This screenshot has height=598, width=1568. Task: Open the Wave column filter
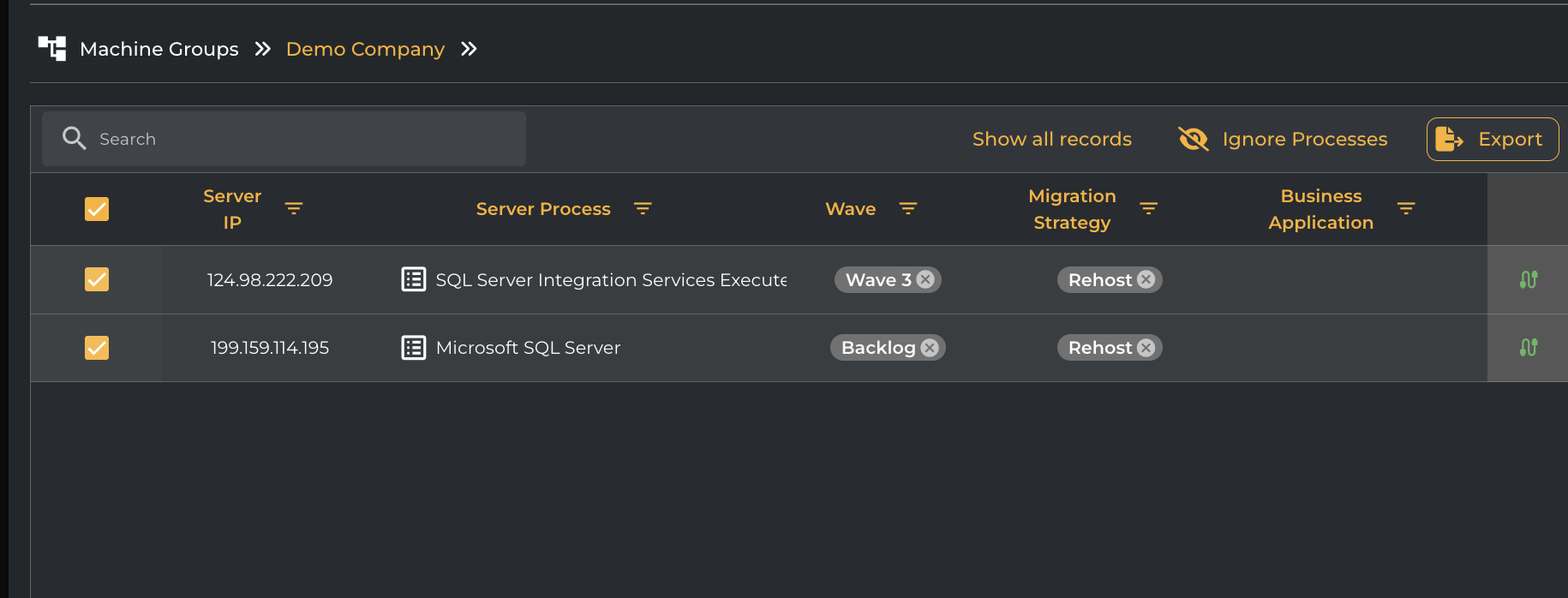[908, 209]
